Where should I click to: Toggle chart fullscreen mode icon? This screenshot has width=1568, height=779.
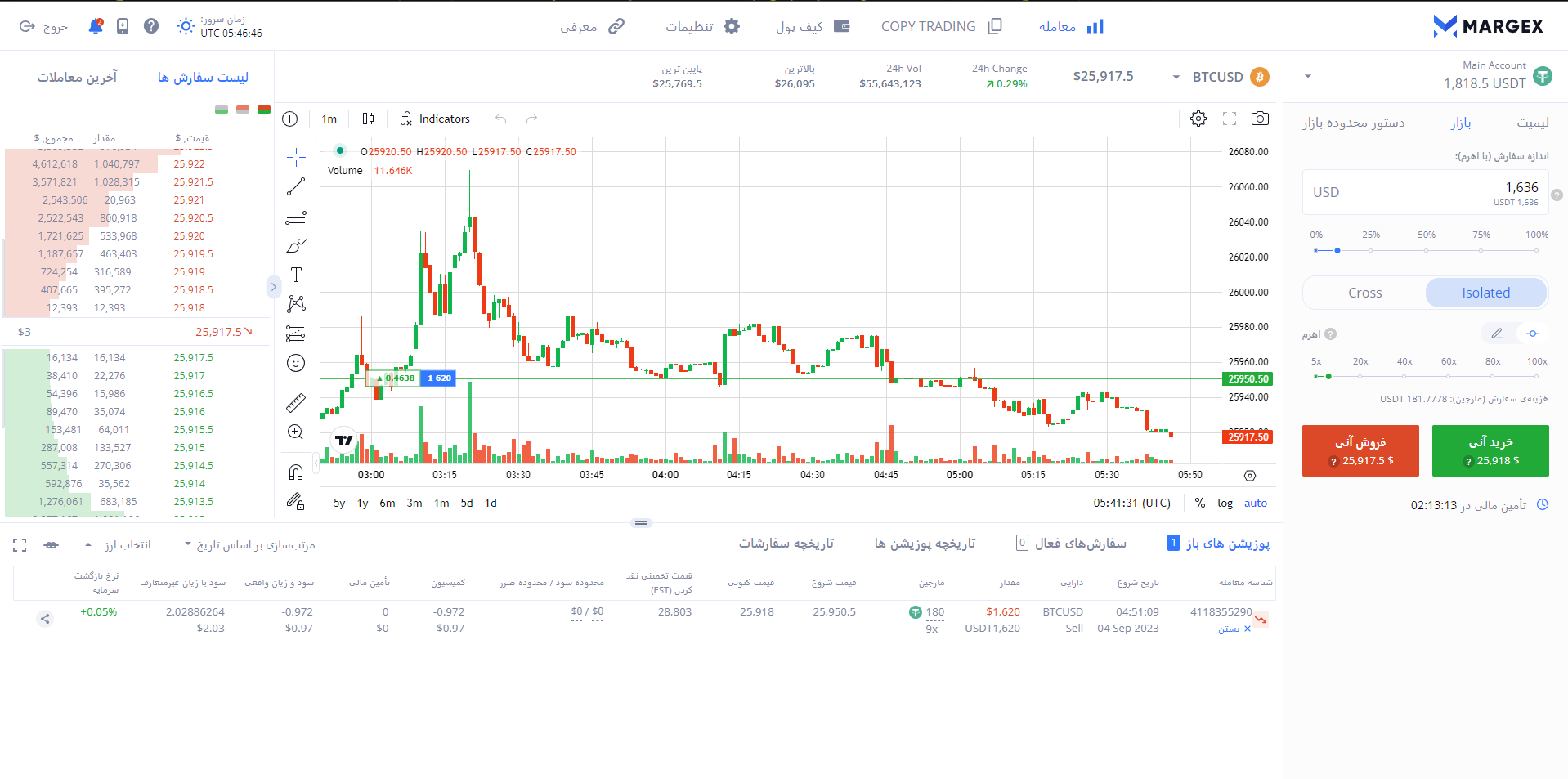(1229, 119)
